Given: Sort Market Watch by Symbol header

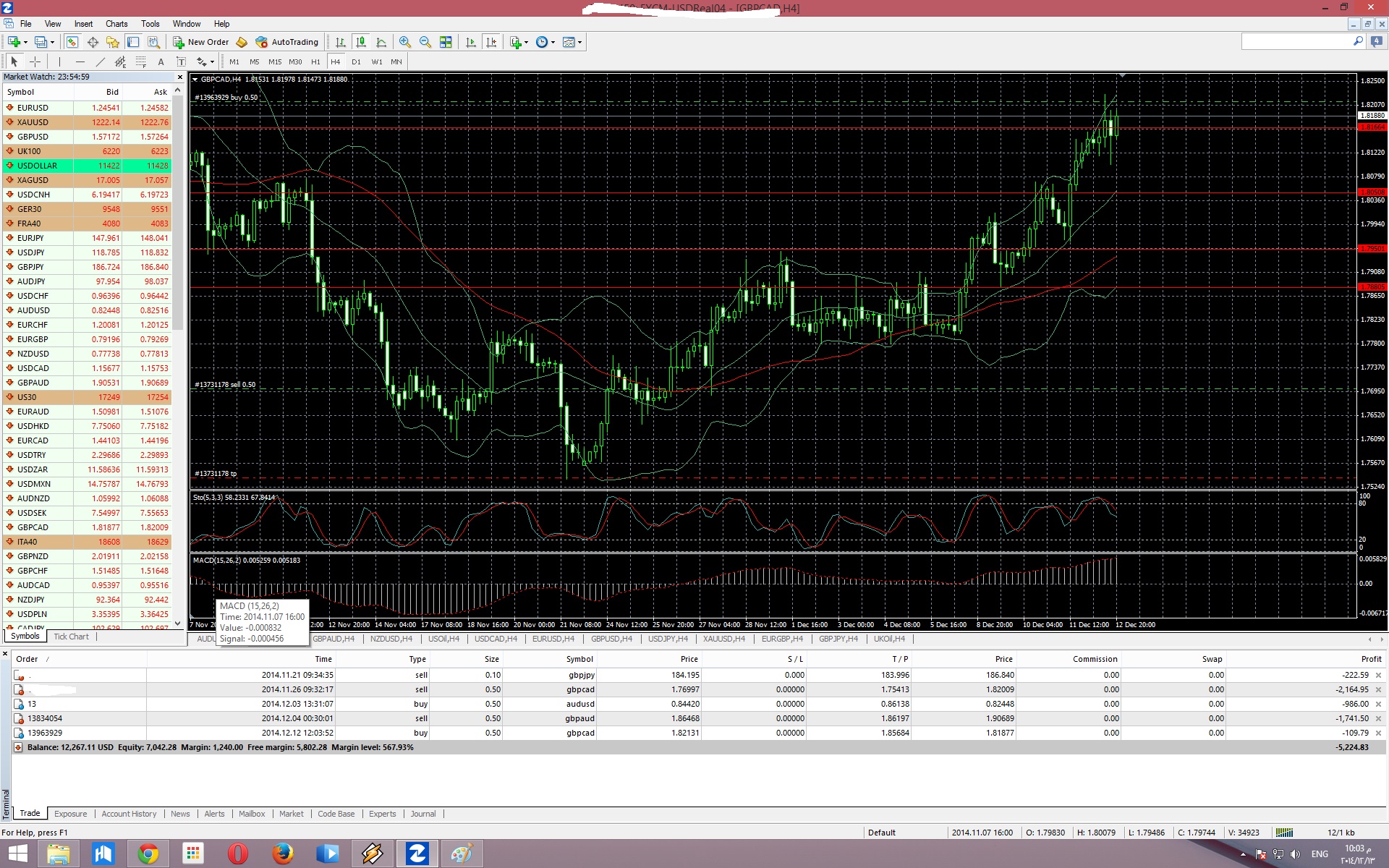Looking at the screenshot, I should tap(38, 92).
